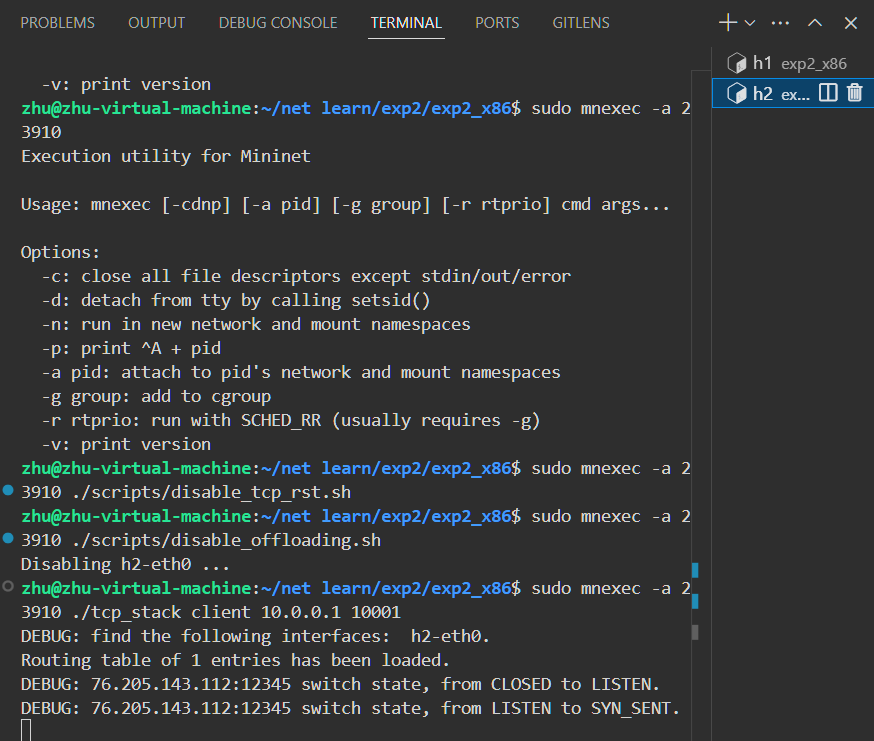Click the gray command marker beside tcp_stack command
Image resolution: width=874 pixels, height=741 pixels.
click(8, 586)
